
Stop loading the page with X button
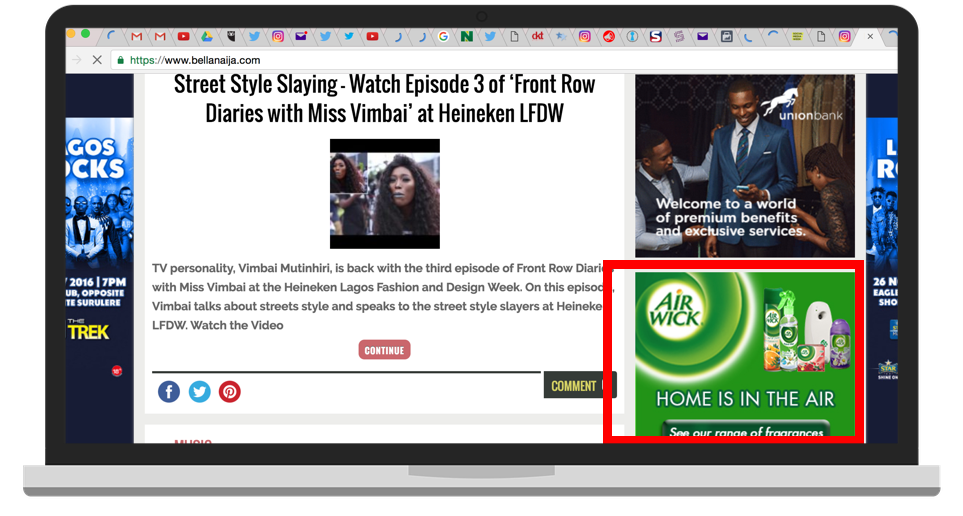(97, 60)
